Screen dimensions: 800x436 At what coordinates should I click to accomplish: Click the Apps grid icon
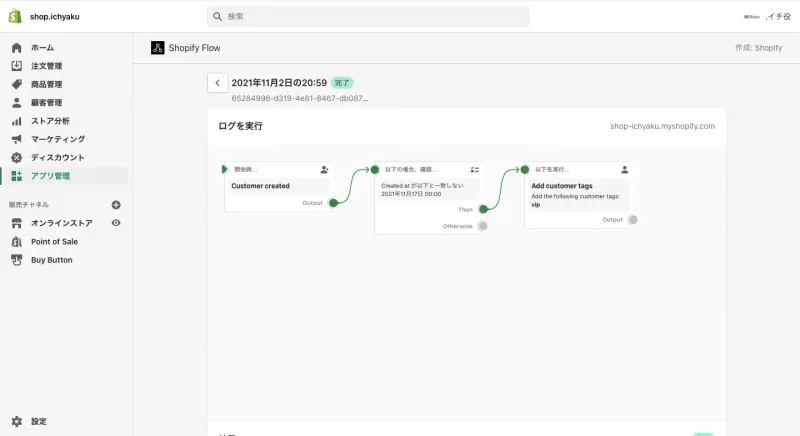coord(16,176)
